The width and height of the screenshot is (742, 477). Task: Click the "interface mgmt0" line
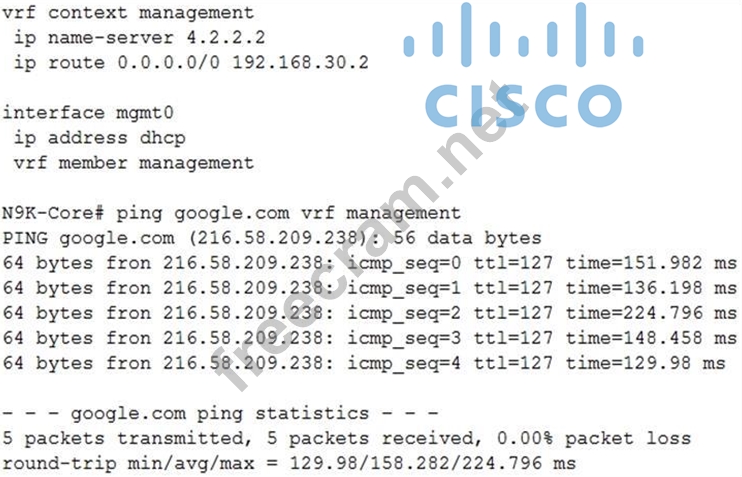87,113
